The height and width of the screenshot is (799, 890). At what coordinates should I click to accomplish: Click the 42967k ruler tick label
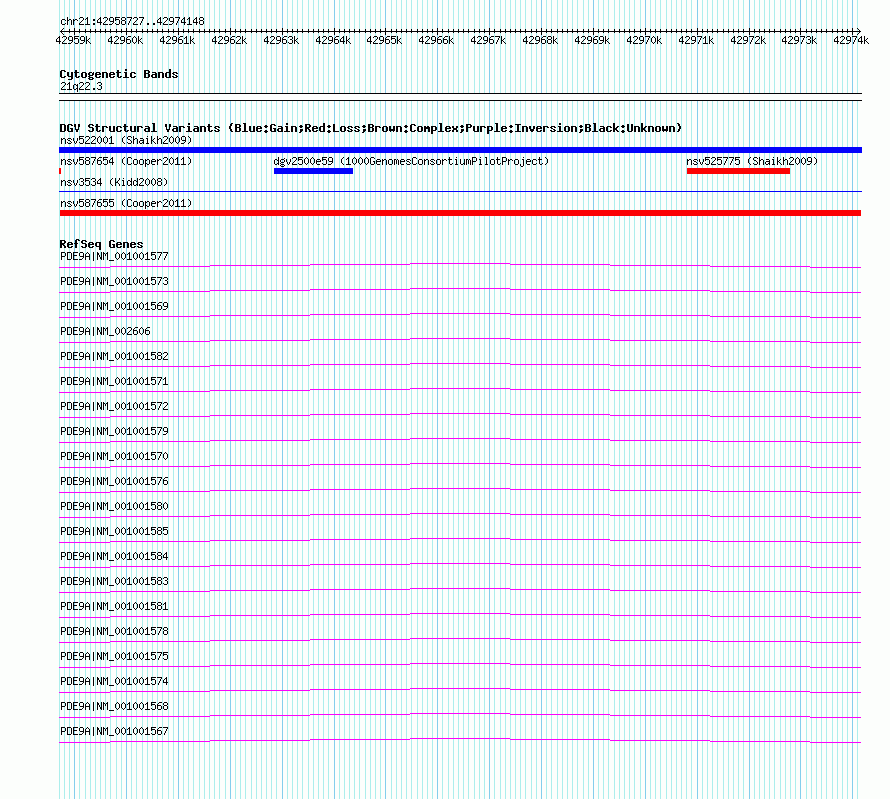click(x=488, y=40)
